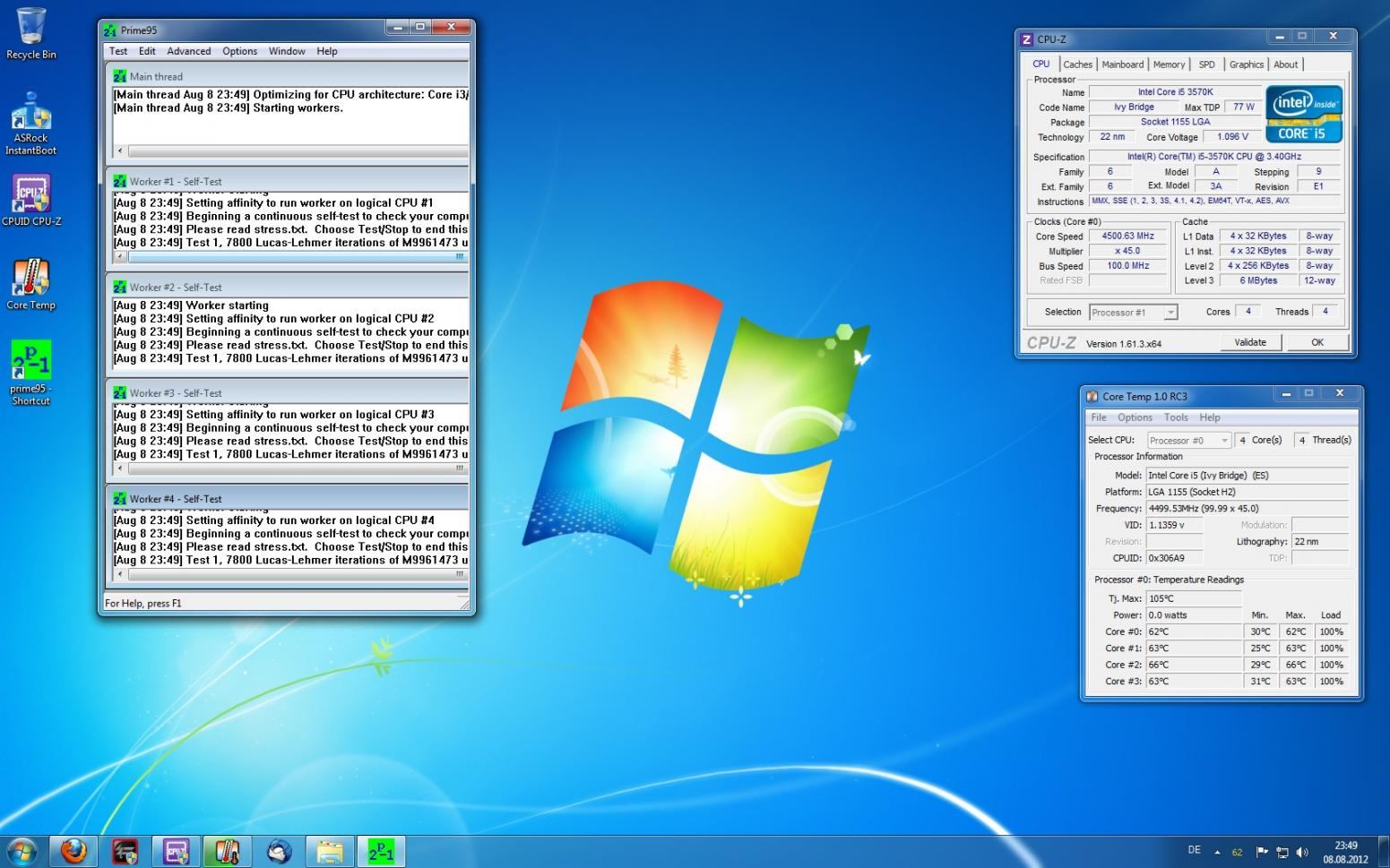Open Prime95 Test menu
1390x868 pixels.
coord(118,51)
